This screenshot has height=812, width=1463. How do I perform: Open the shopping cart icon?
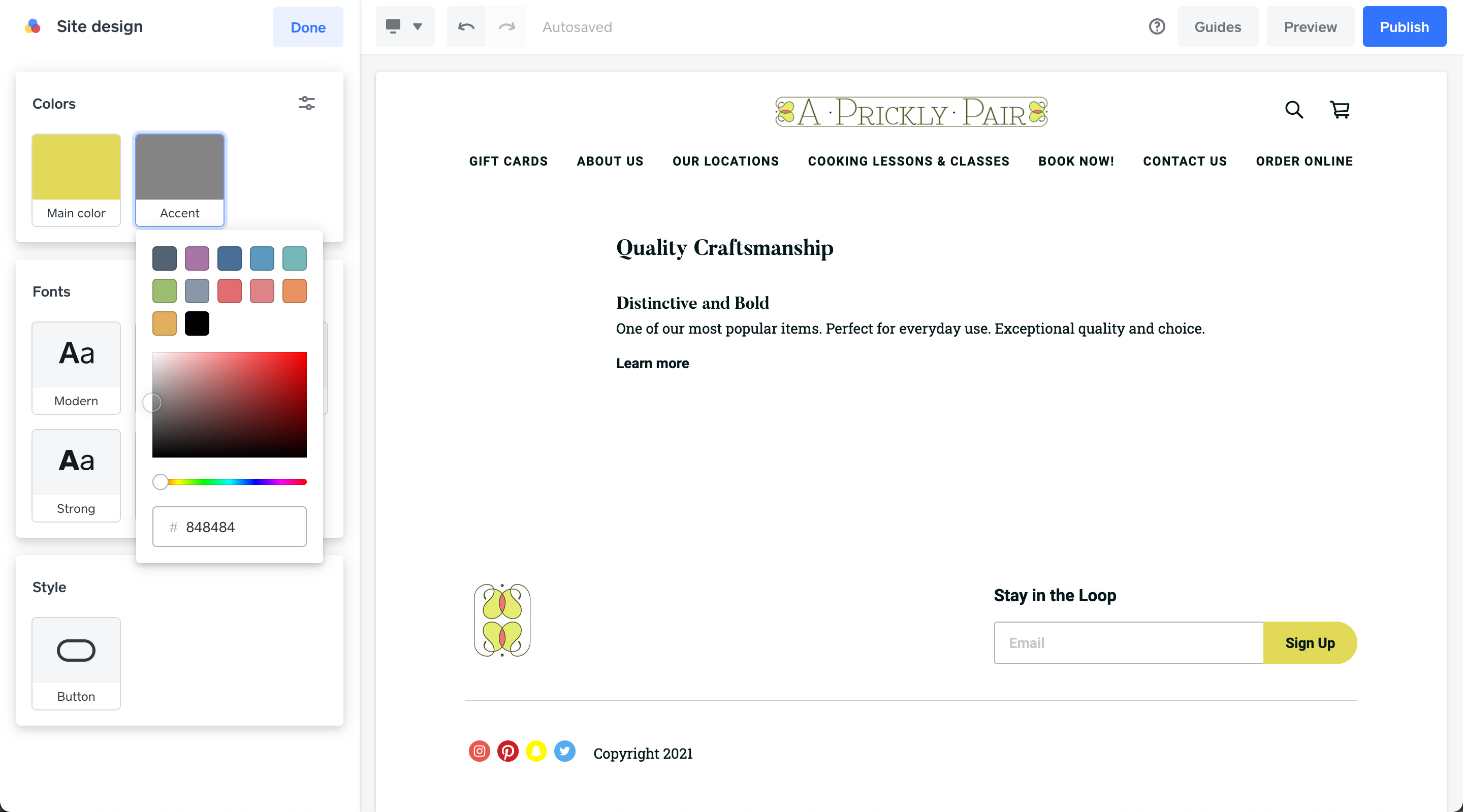tap(1340, 110)
